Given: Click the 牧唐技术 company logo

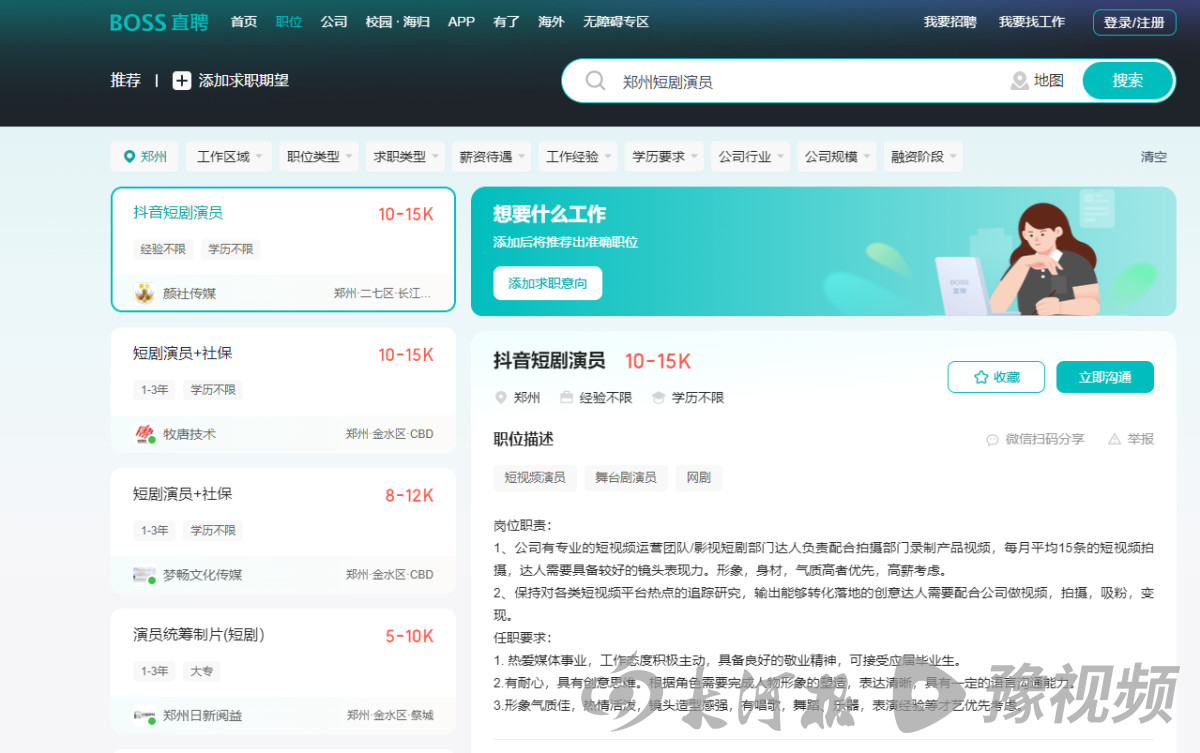Looking at the screenshot, I should pyautogui.click(x=144, y=434).
